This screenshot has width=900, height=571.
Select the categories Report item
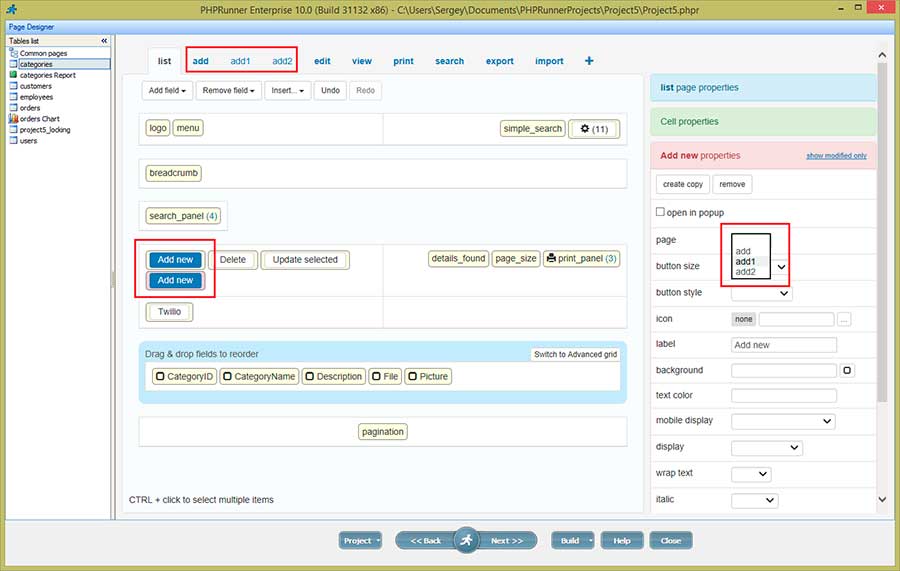click(x=47, y=75)
